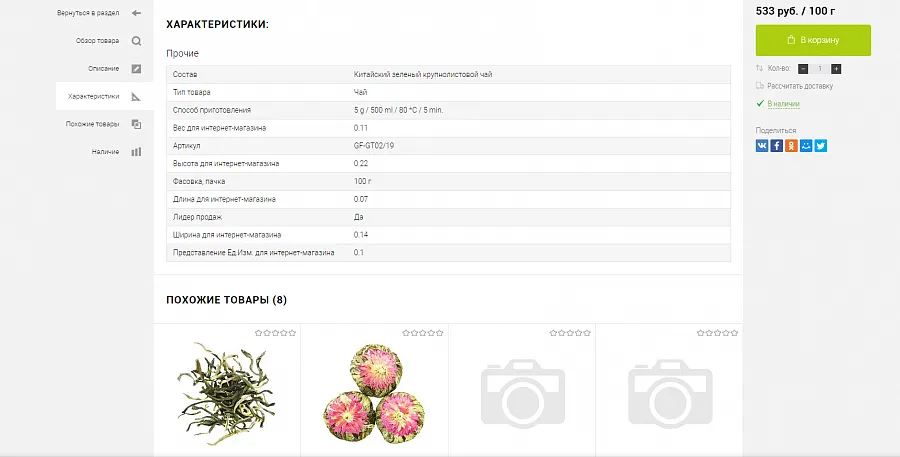Screen dimensions: 900x457
Task: Click the quantity input field
Action: pyautogui.click(x=820, y=69)
